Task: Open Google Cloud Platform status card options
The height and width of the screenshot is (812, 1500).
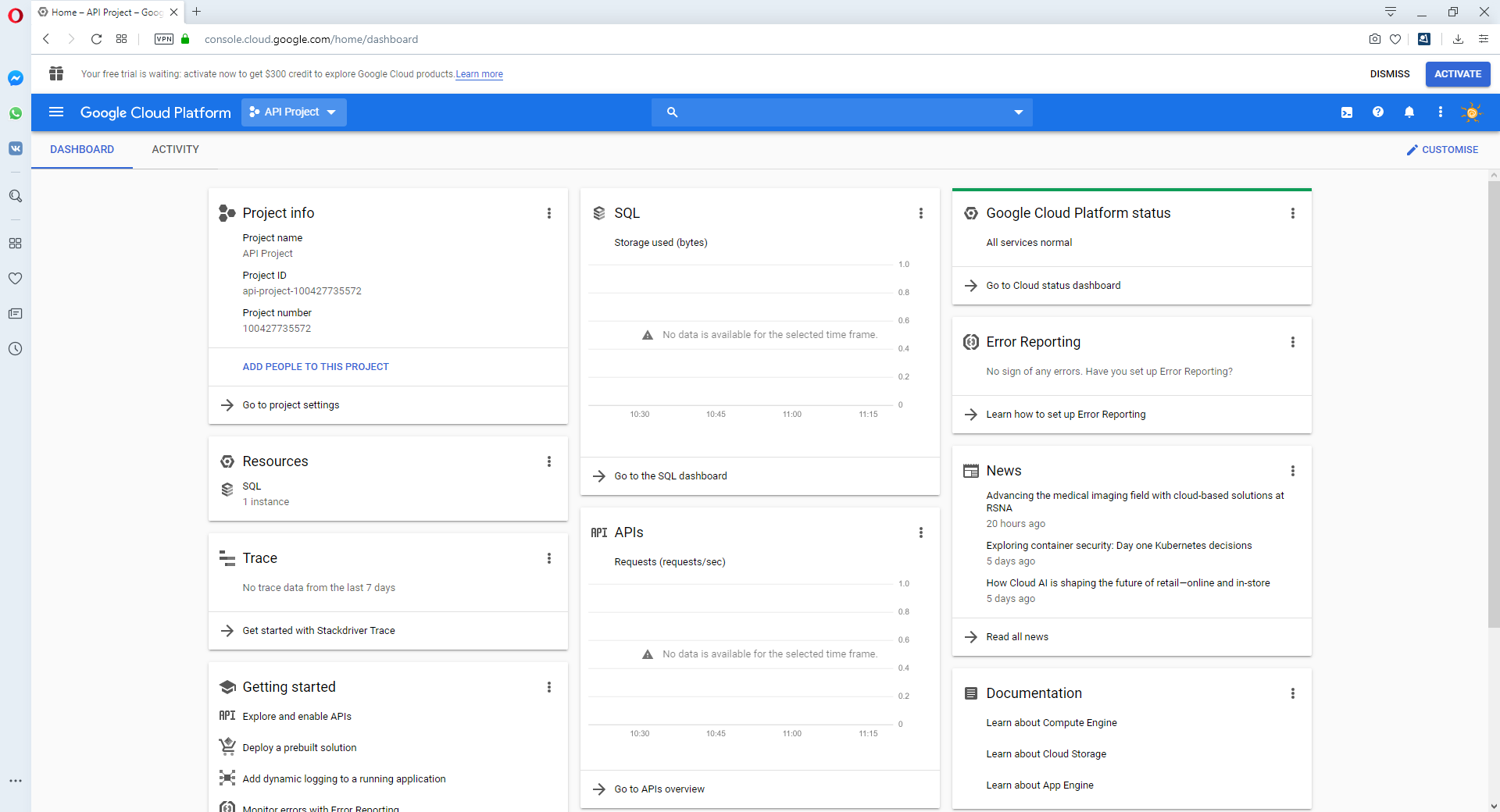Action: (x=1293, y=213)
